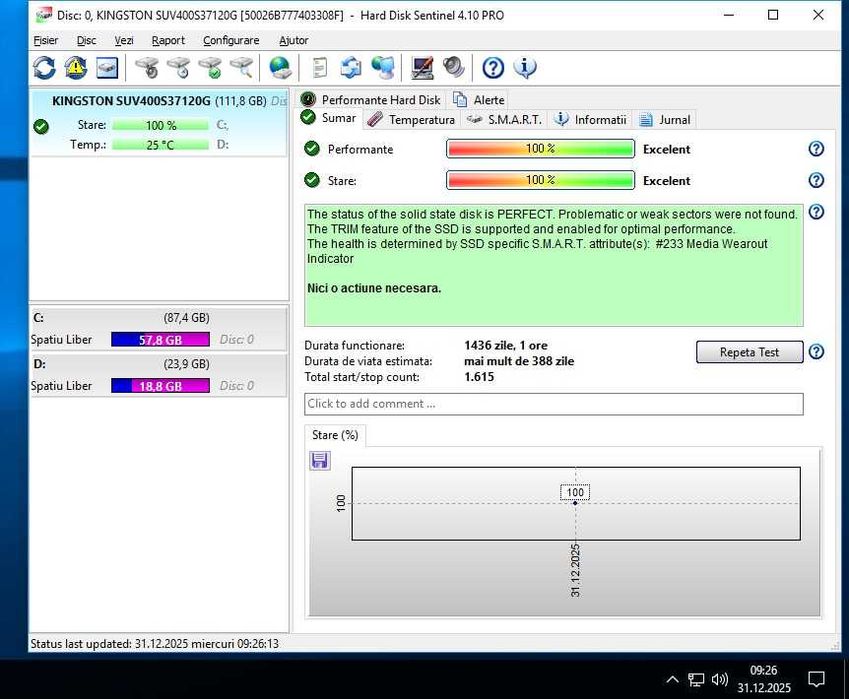Click the monitor with pencil configuration icon

(422, 68)
